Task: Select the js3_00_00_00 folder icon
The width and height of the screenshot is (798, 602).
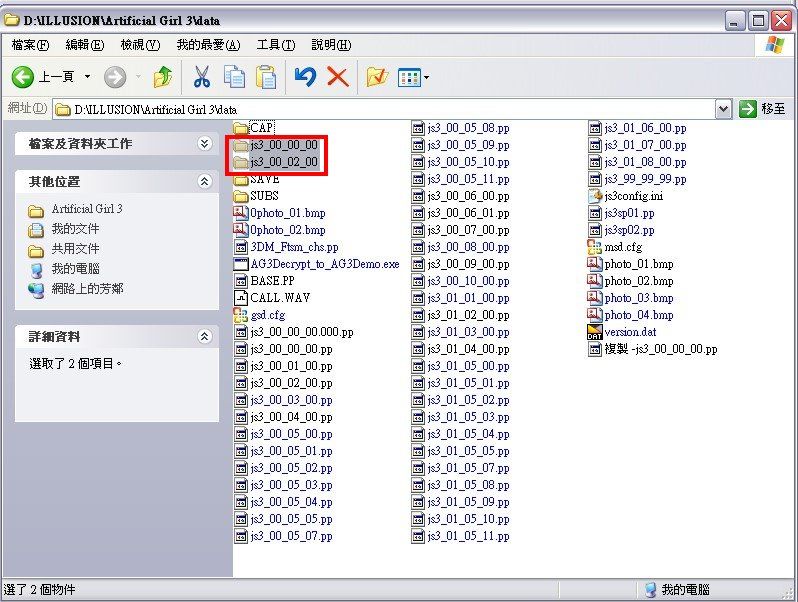Action: pos(240,146)
